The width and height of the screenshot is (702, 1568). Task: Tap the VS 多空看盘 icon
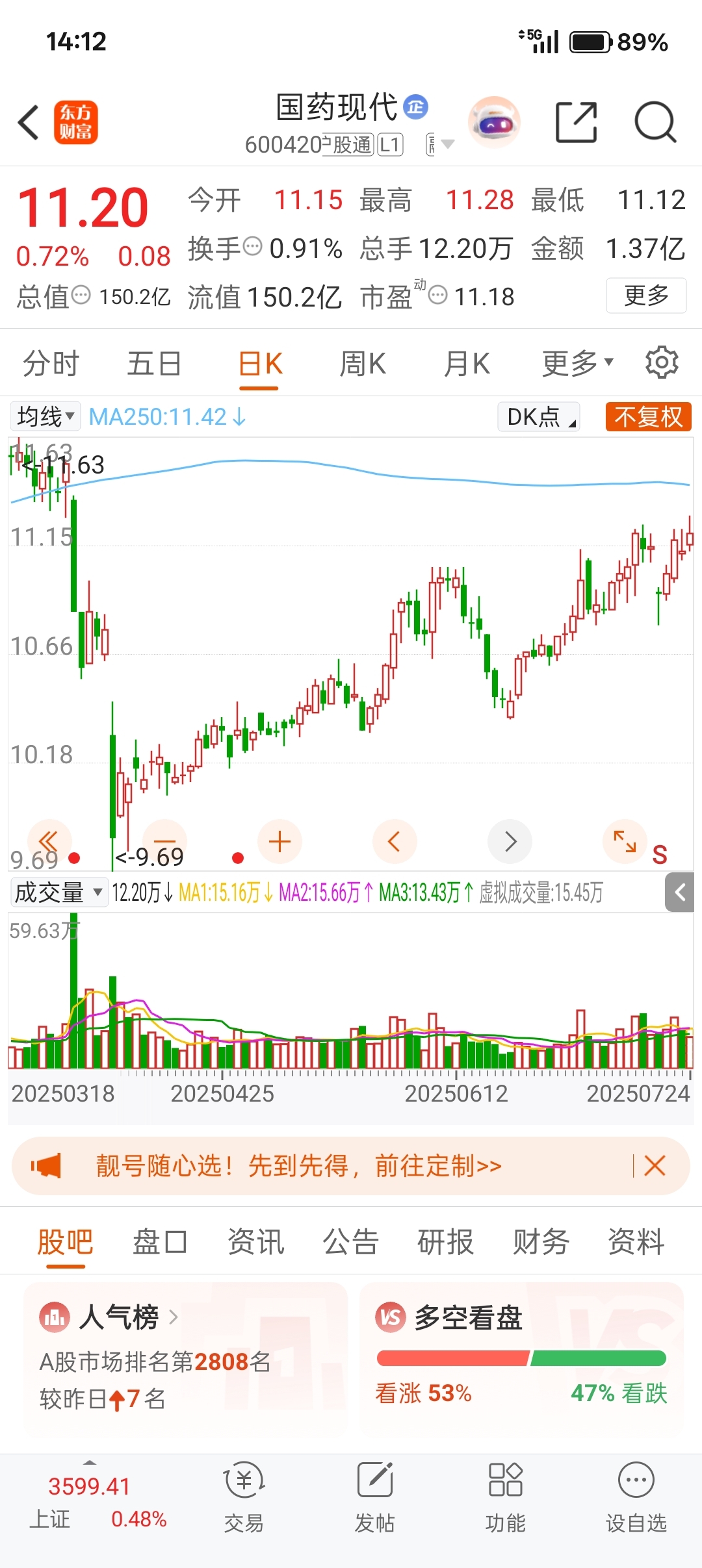(x=391, y=1317)
